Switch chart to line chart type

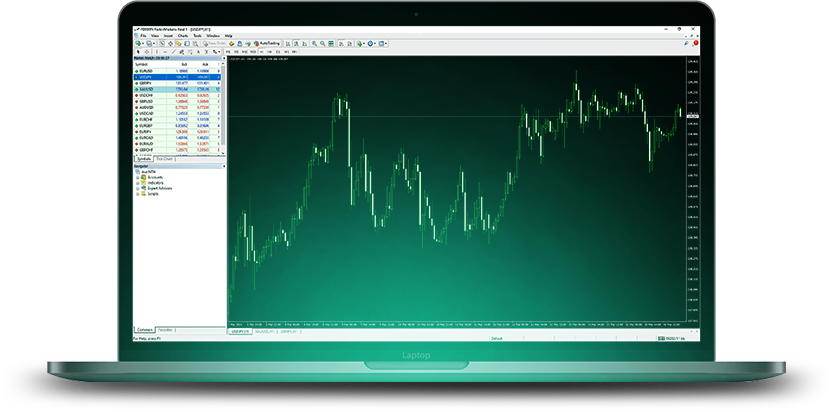tap(305, 44)
